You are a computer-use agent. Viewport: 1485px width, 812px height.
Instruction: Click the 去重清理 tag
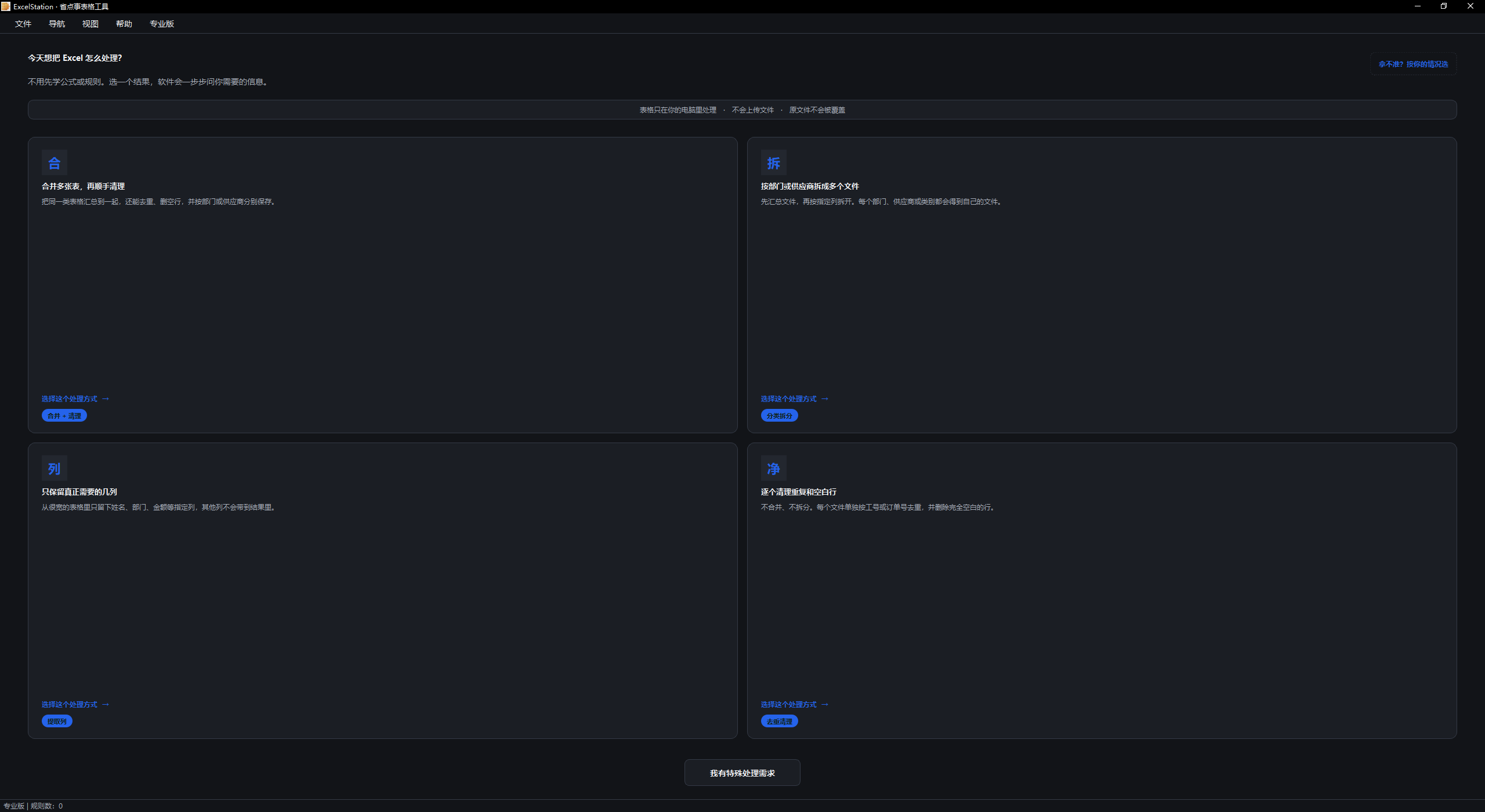point(780,722)
